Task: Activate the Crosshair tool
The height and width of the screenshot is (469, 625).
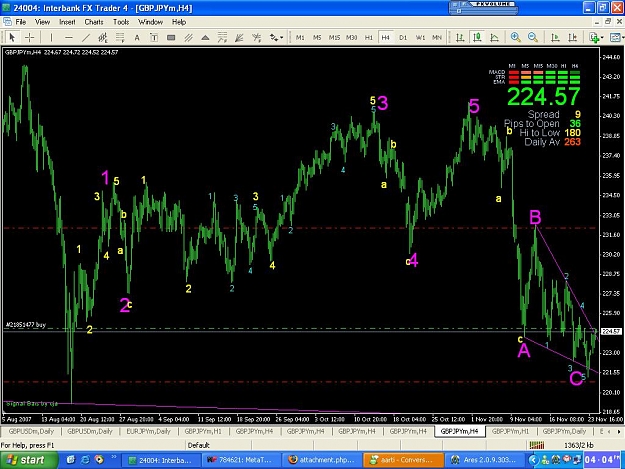Action: click(x=29, y=37)
